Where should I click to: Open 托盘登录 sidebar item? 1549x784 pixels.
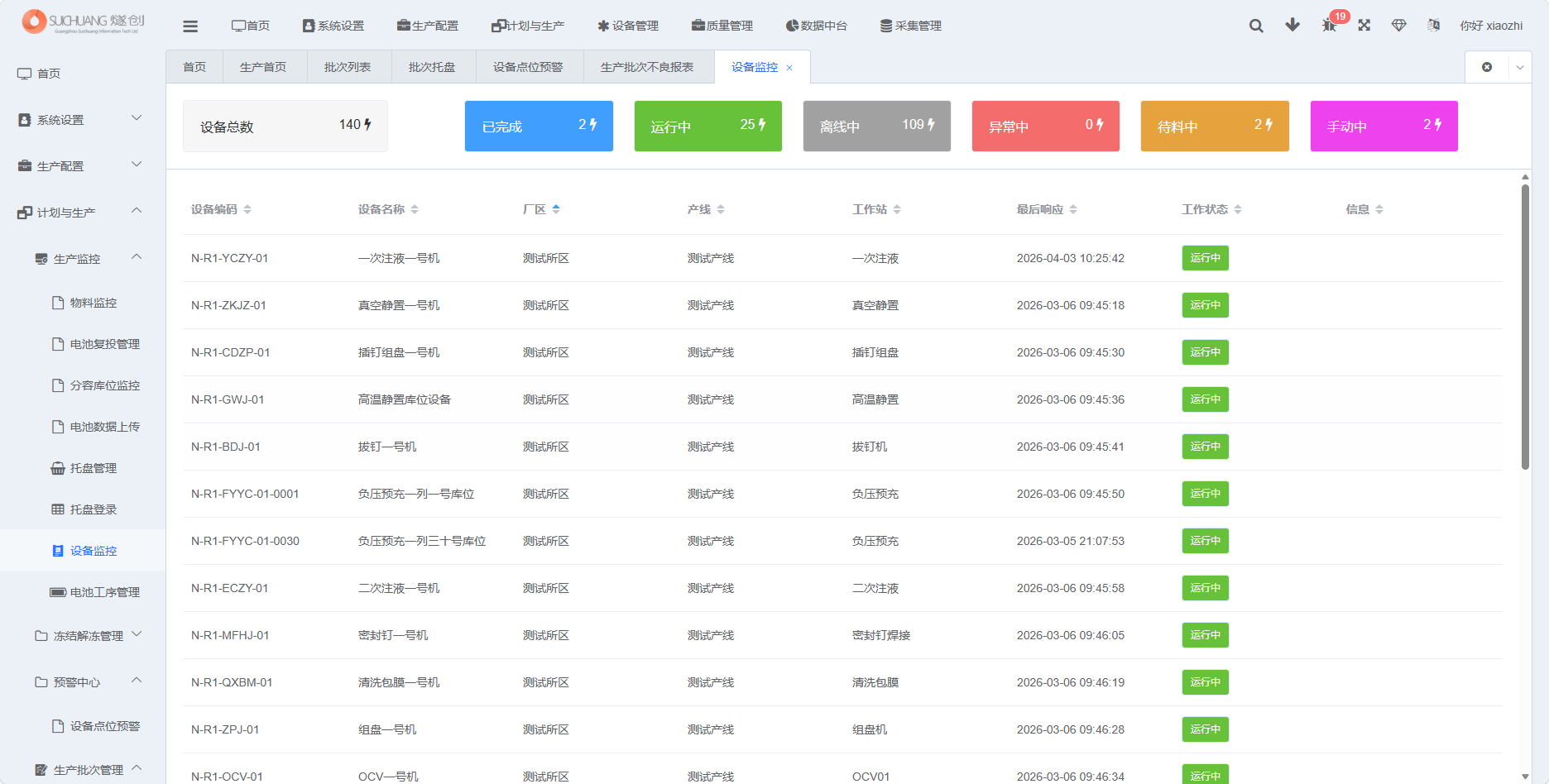pos(83,509)
